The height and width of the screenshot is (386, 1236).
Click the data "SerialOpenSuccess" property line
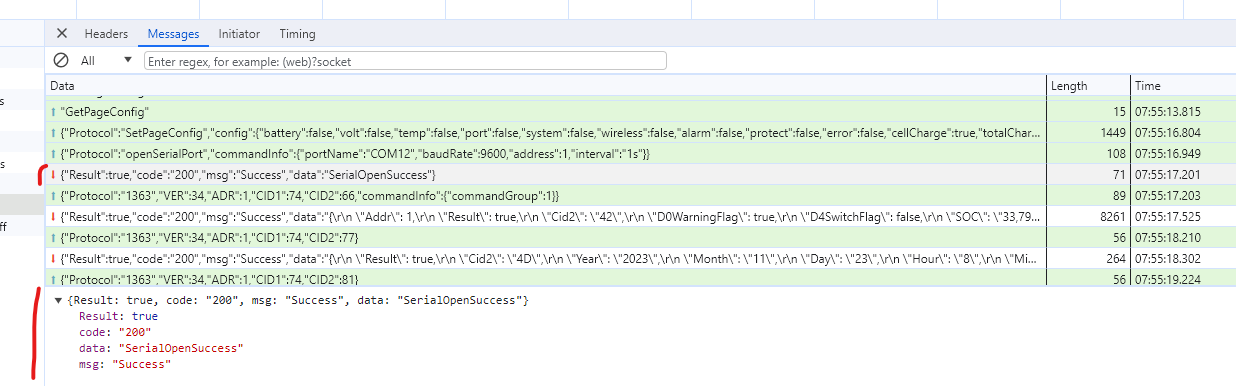coord(162,348)
